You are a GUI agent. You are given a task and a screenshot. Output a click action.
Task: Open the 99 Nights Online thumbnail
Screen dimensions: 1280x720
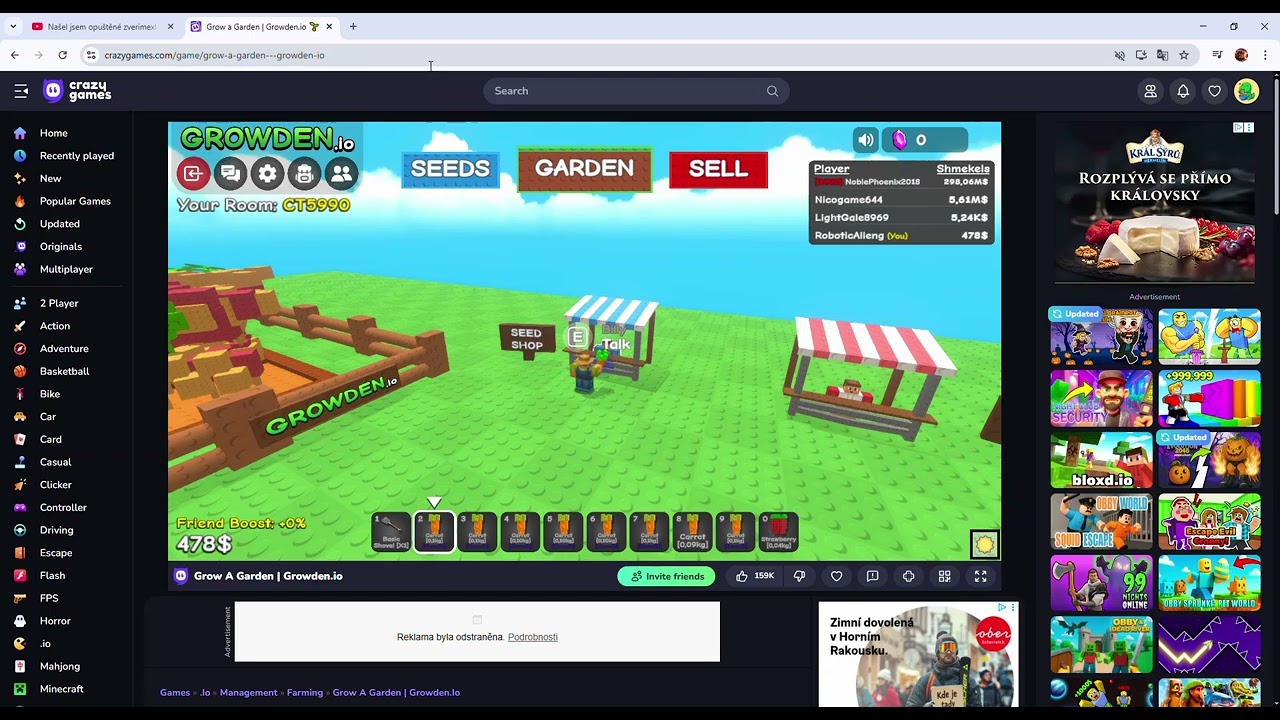(x=1101, y=583)
